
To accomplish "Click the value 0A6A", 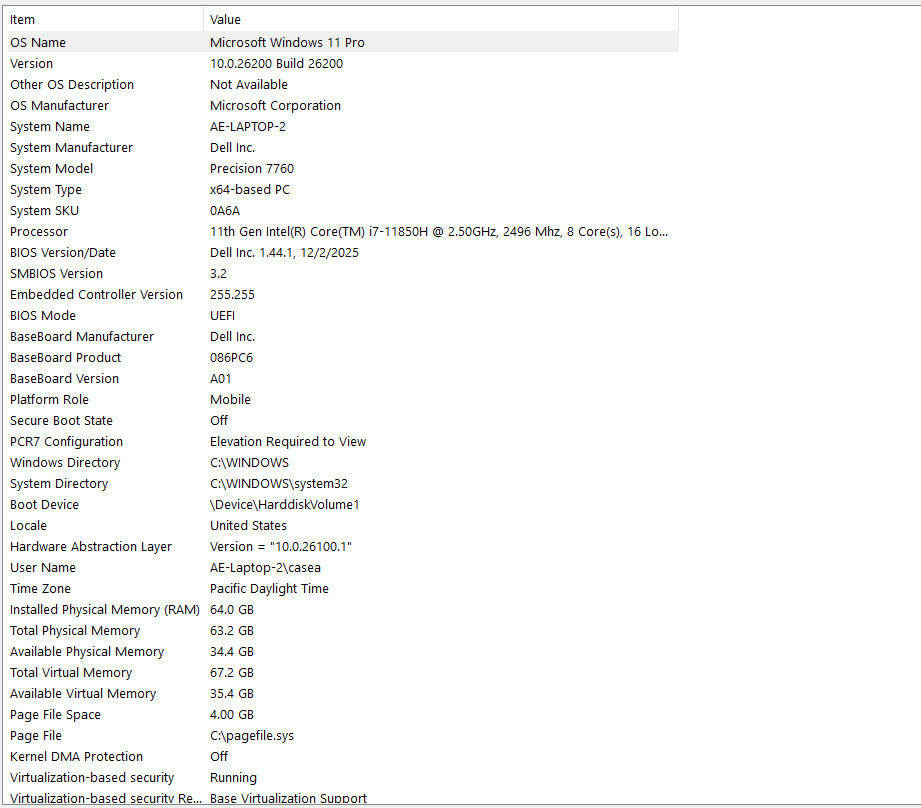I will pyautogui.click(x=225, y=211).
